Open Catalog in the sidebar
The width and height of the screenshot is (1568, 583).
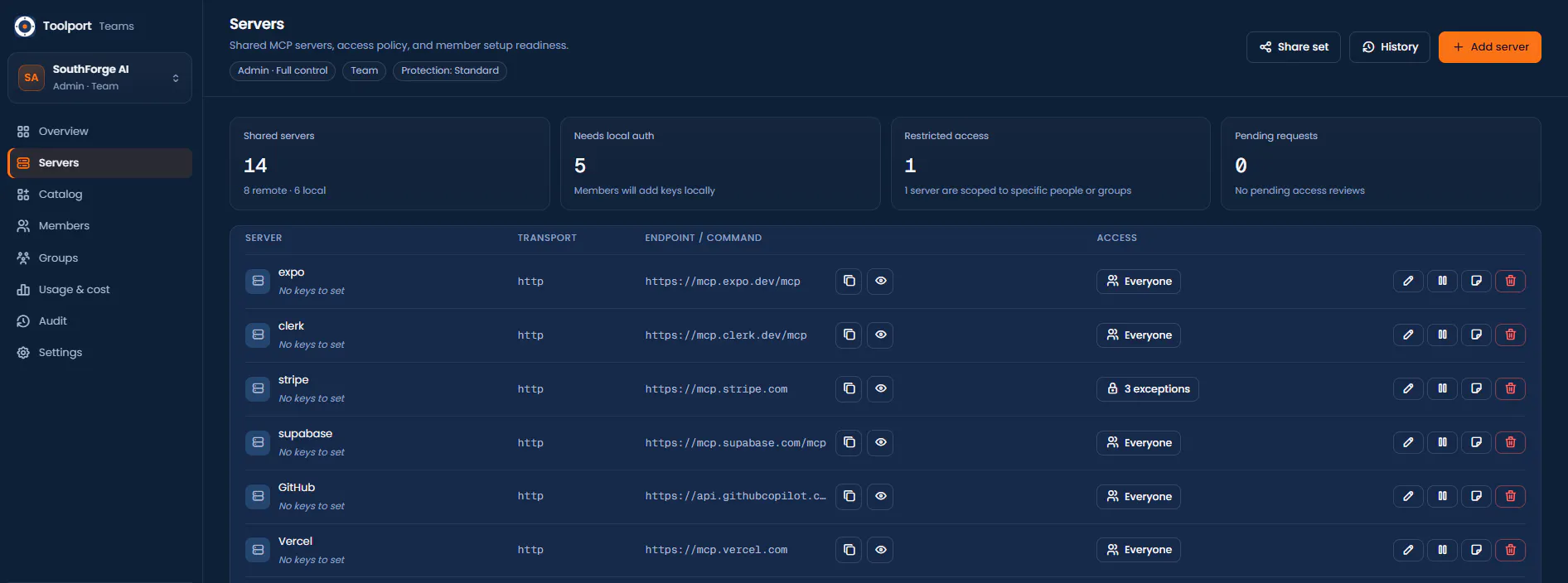click(99, 195)
